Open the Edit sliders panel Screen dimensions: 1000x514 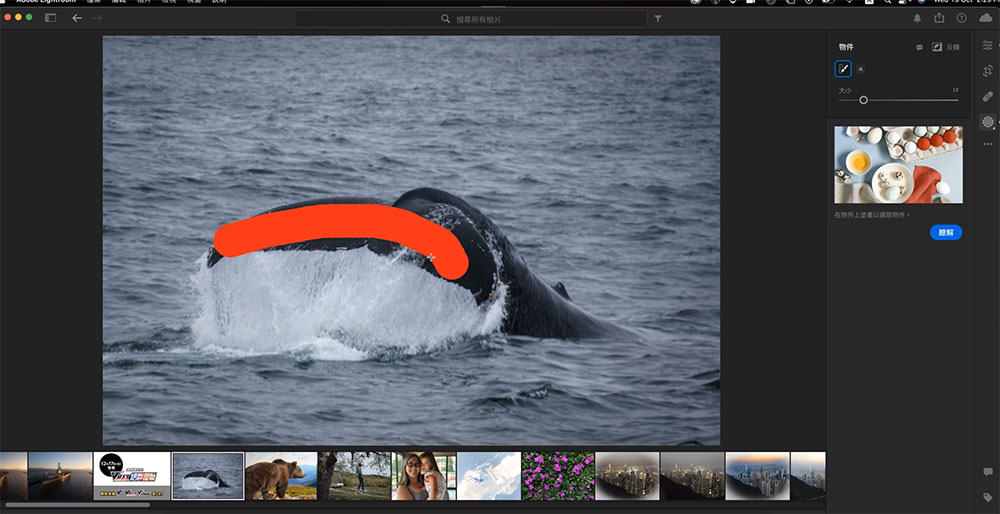988,46
